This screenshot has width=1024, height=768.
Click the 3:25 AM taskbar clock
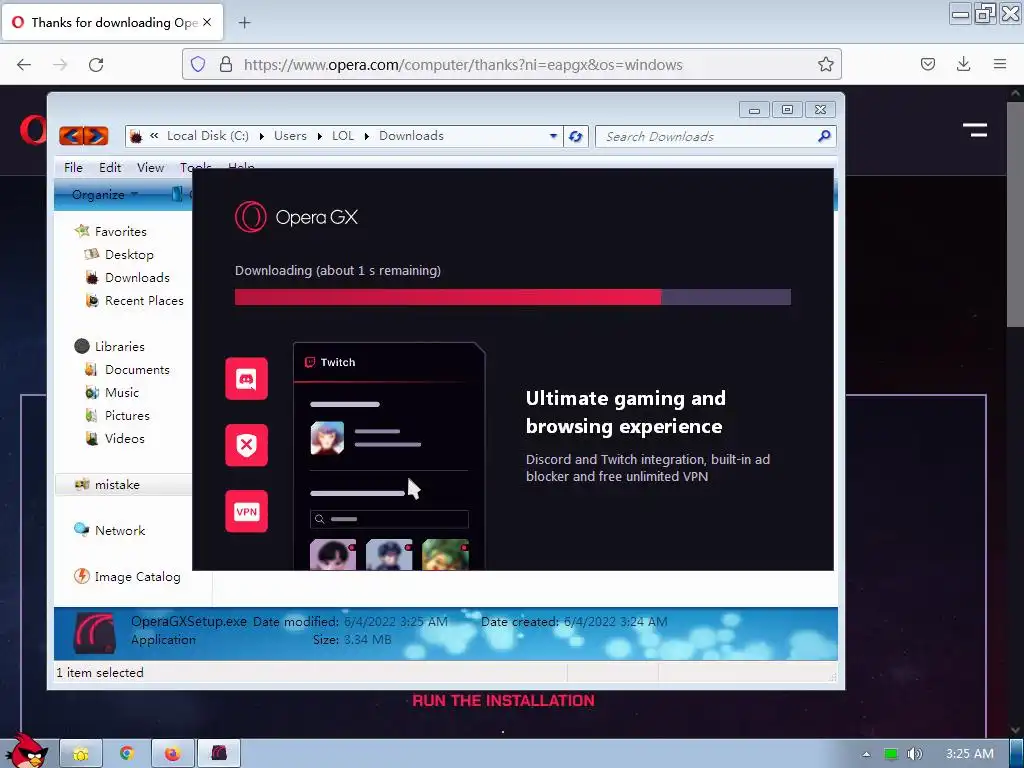coord(969,754)
